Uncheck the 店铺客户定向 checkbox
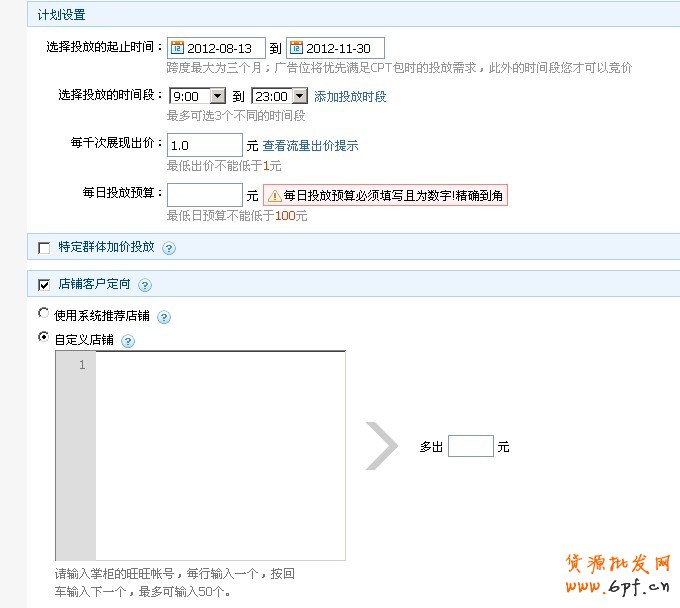The image size is (680, 608). click(43, 285)
